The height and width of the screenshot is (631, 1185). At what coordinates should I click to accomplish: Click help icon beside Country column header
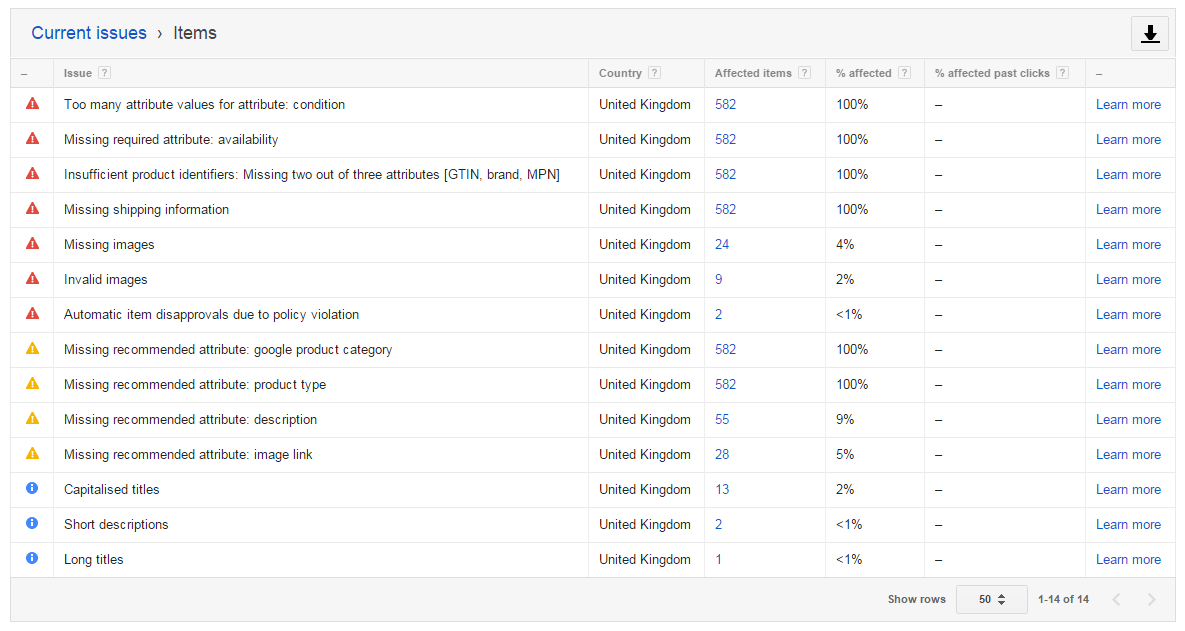654,73
